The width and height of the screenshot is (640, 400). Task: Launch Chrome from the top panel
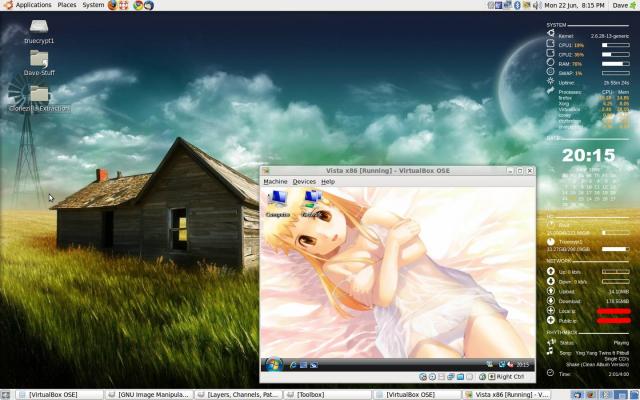tap(138, 5)
